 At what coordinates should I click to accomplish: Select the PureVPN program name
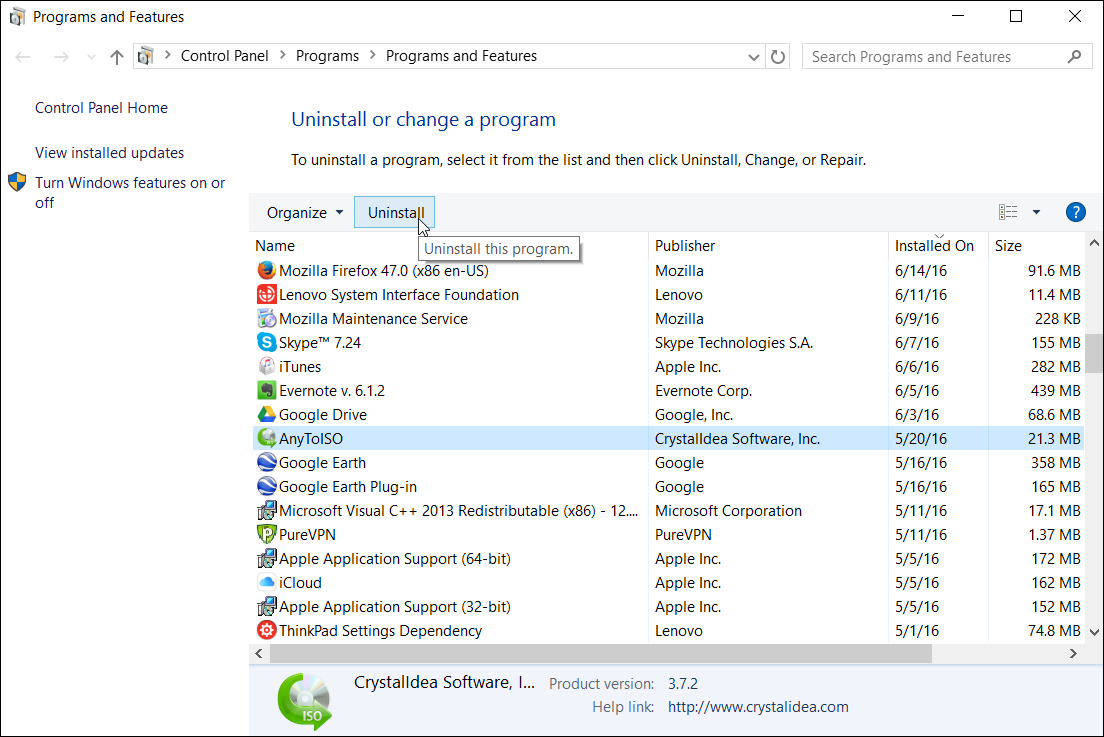307,534
